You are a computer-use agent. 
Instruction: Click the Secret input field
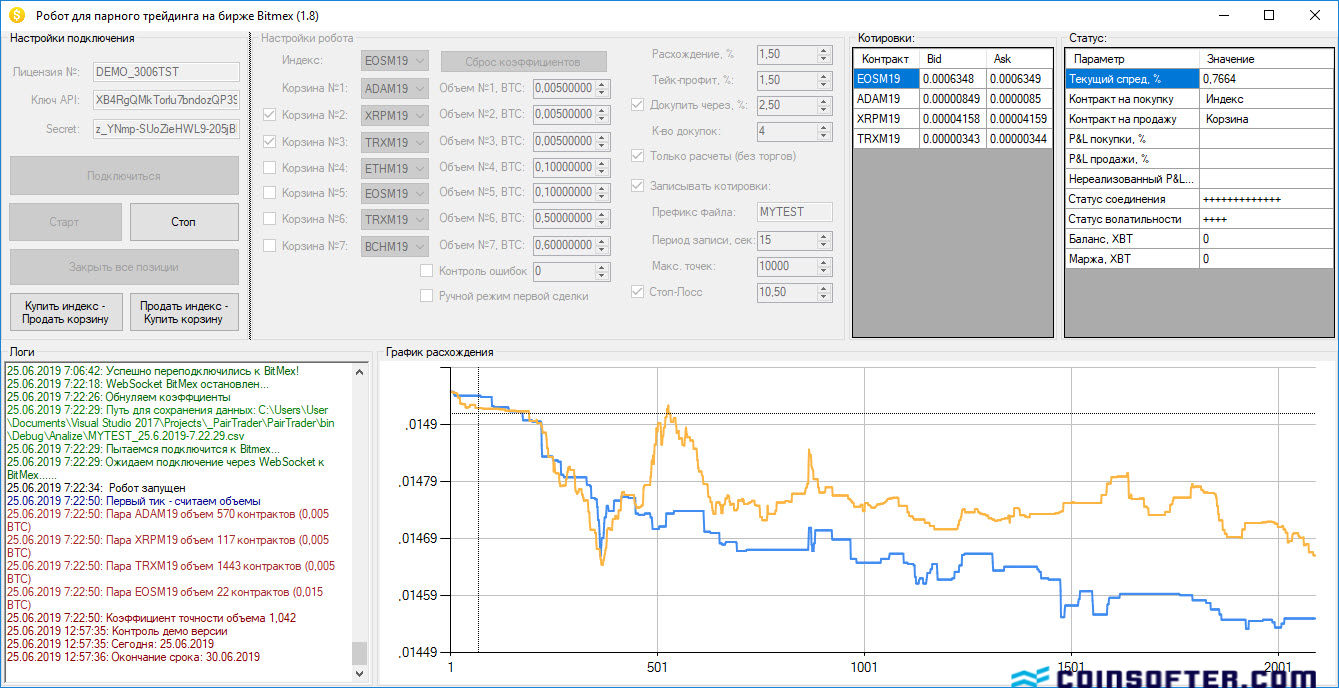pyautogui.click(x=166, y=129)
